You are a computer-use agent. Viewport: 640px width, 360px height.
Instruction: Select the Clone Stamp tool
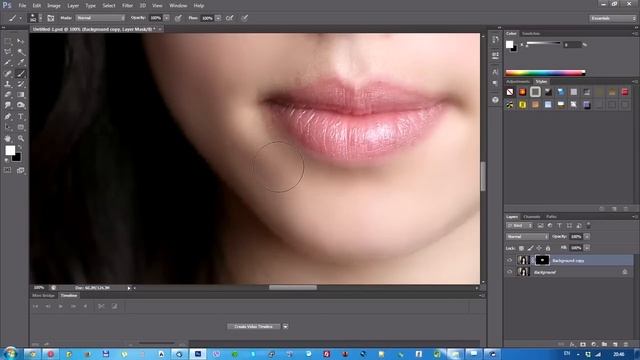coord(8,84)
